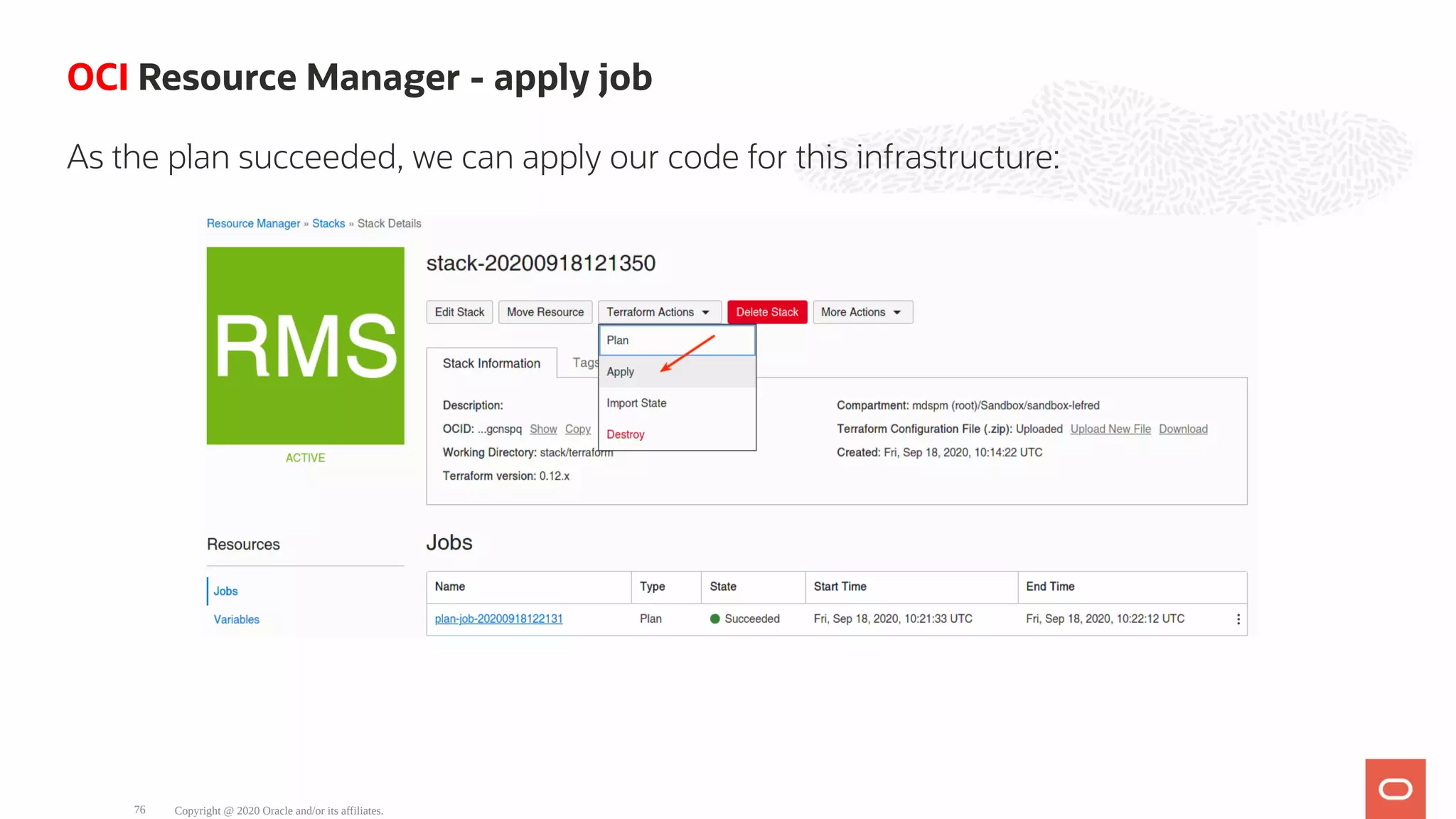Open the plan job row actions kebab menu
Image resolution: width=1456 pixels, height=819 pixels.
(x=1238, y=619)
